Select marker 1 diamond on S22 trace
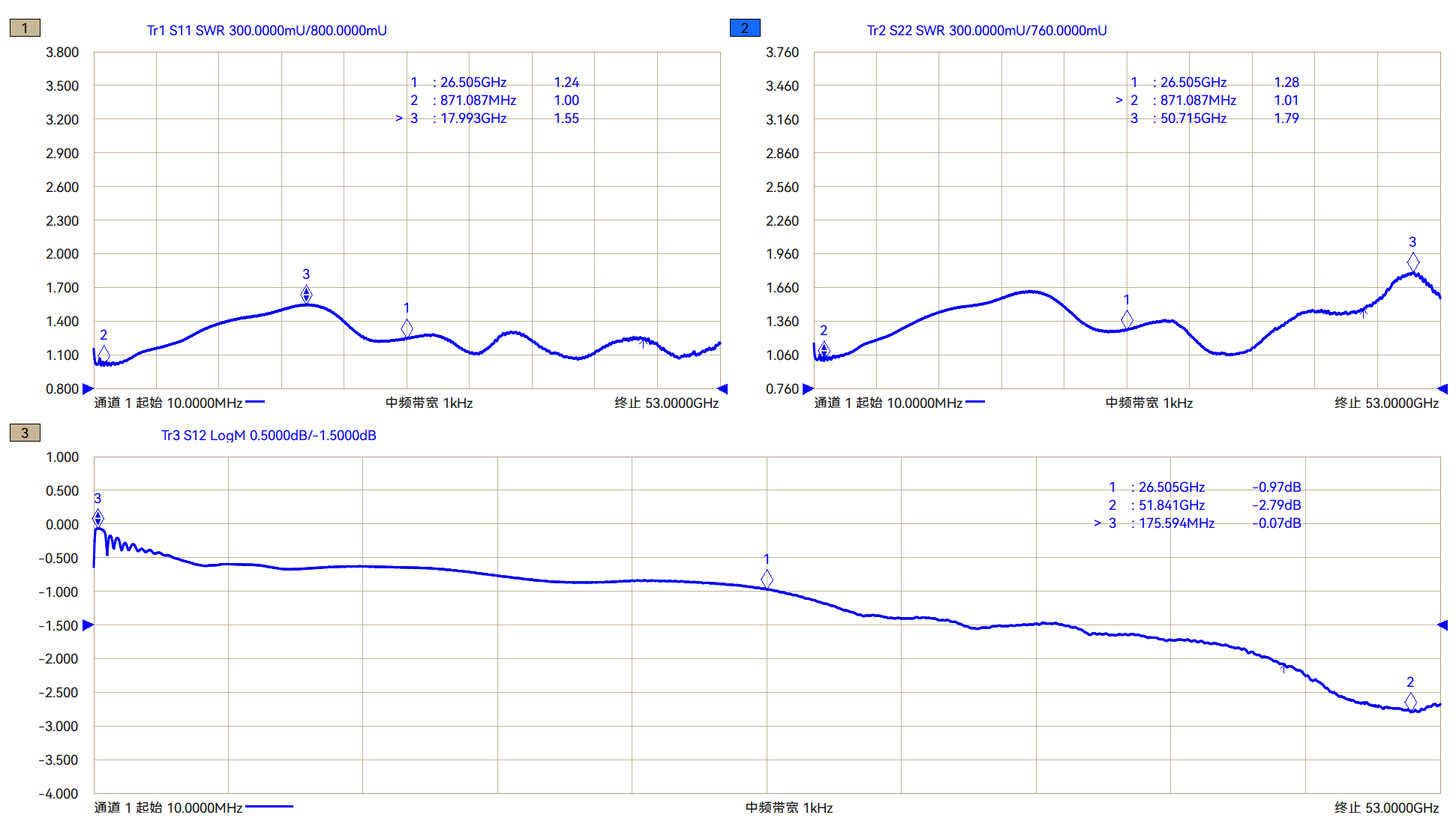 [1127, 319]
